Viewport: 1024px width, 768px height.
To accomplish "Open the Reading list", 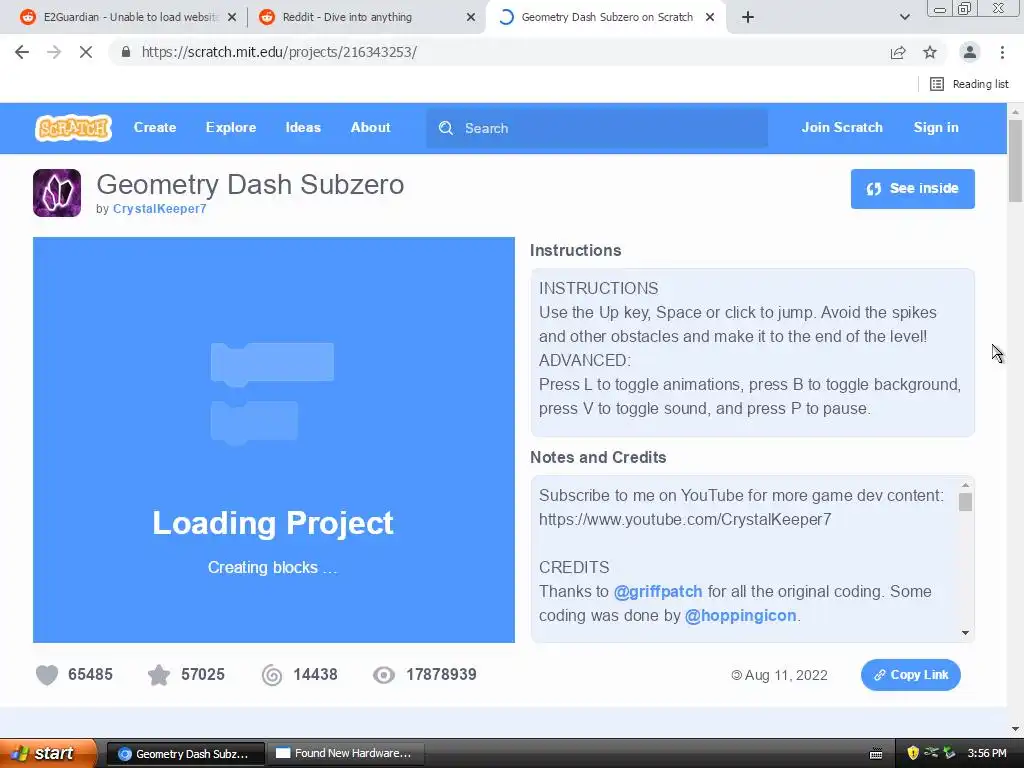I will [969, 84].
